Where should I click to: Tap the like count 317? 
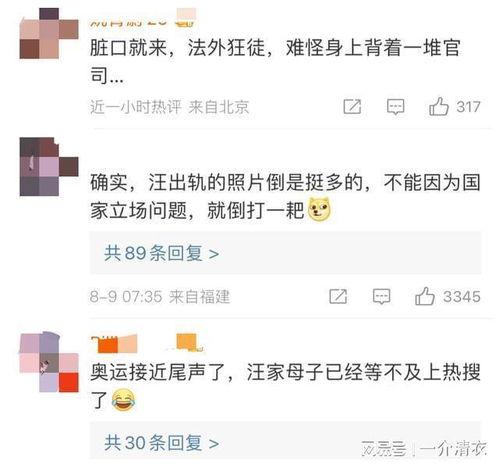coord(468,107)
